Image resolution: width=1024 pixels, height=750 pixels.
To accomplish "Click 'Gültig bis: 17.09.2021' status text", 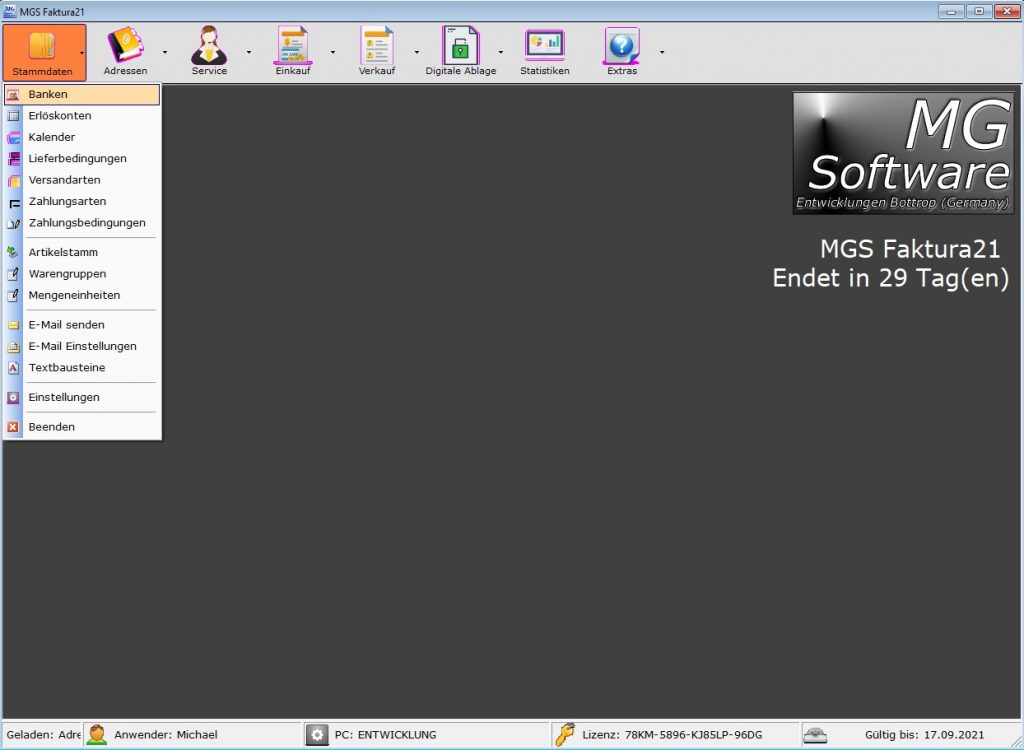I will pyautogui.click(x=924, y=735).
